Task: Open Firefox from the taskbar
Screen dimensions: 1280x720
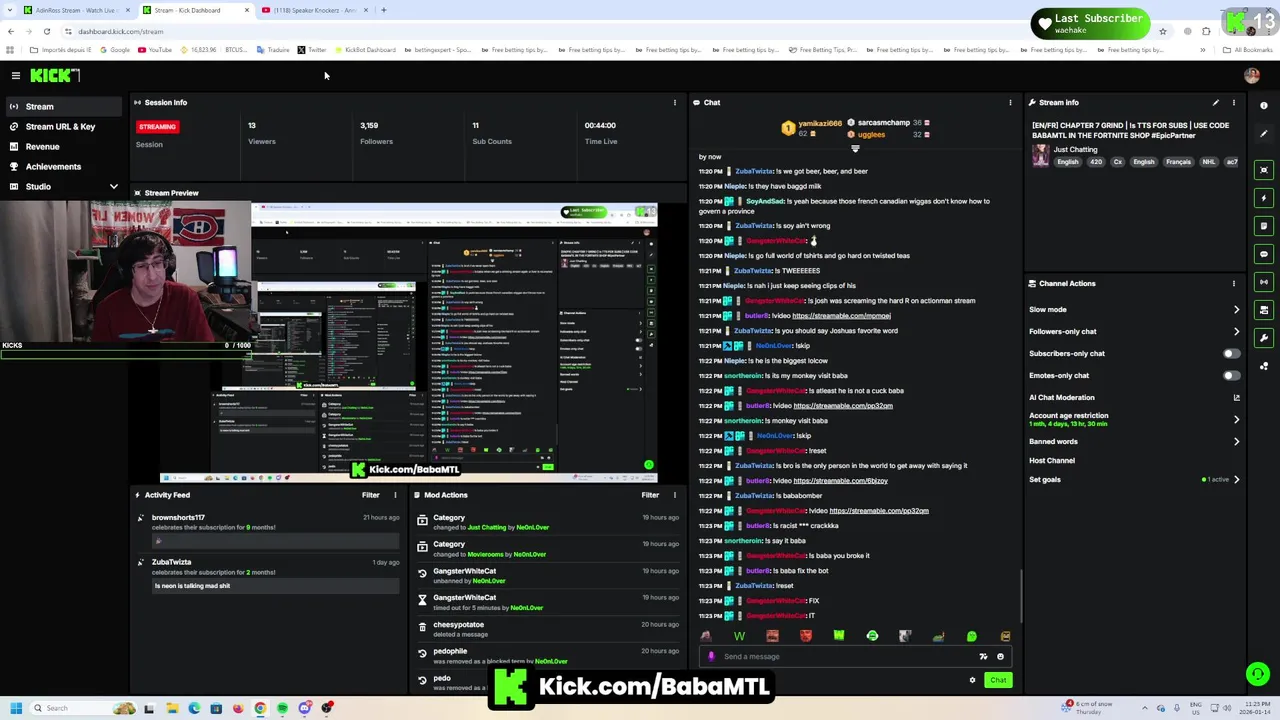Action: pyautogui.click(x=238, y=708)
